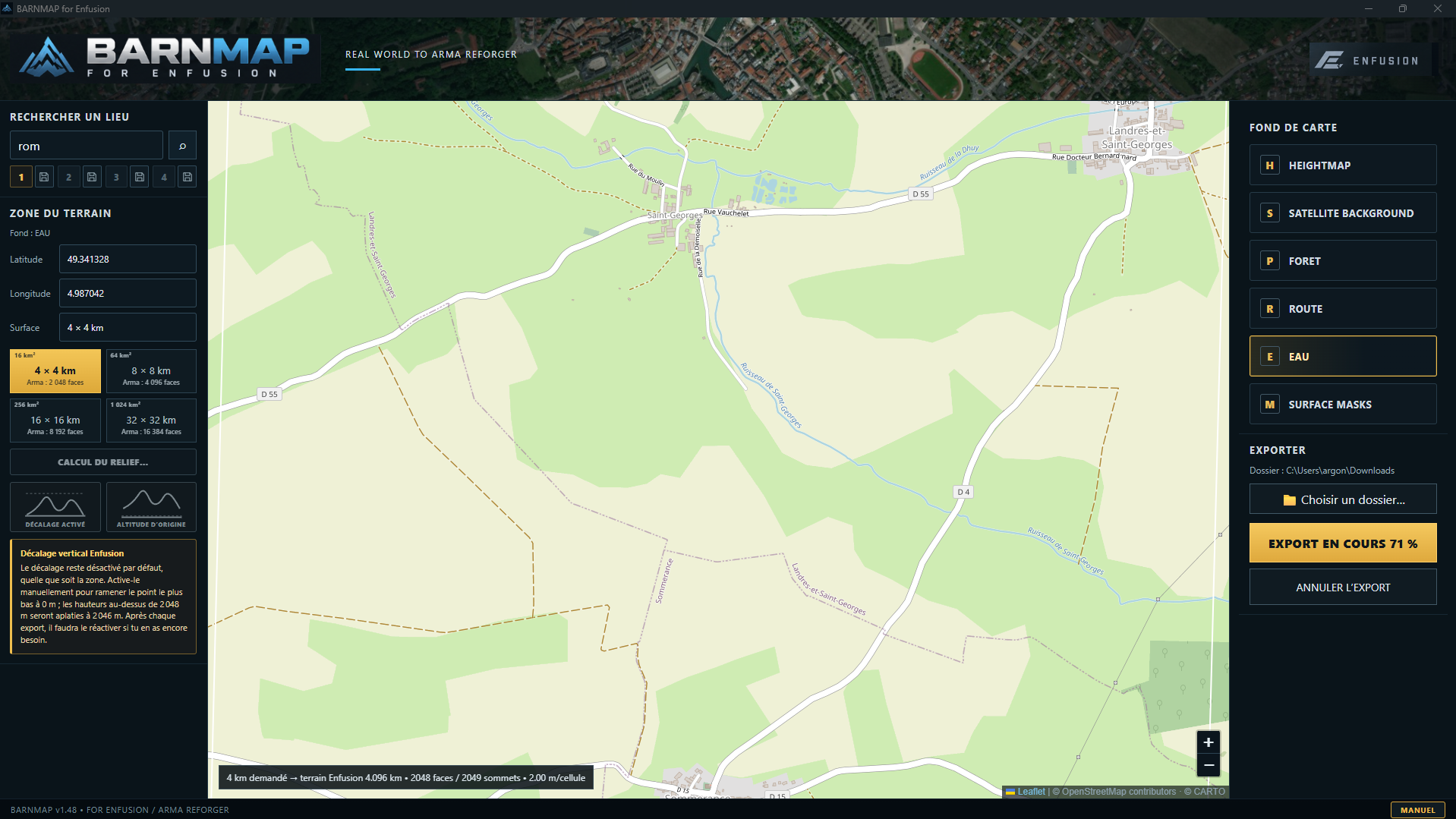Click the save icon next to slot 2

(x=92, y=177)
